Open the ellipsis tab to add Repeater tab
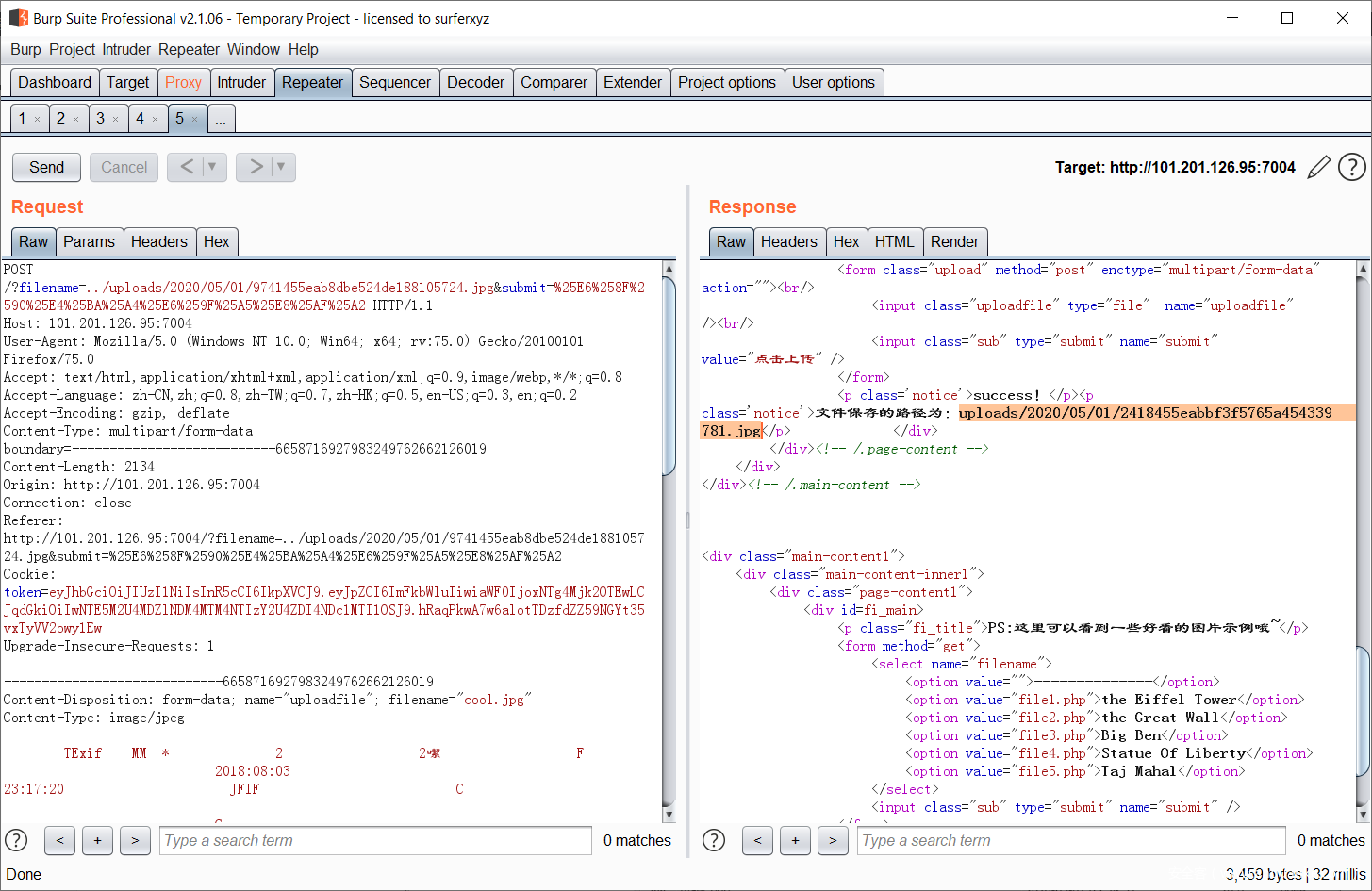 220,119
